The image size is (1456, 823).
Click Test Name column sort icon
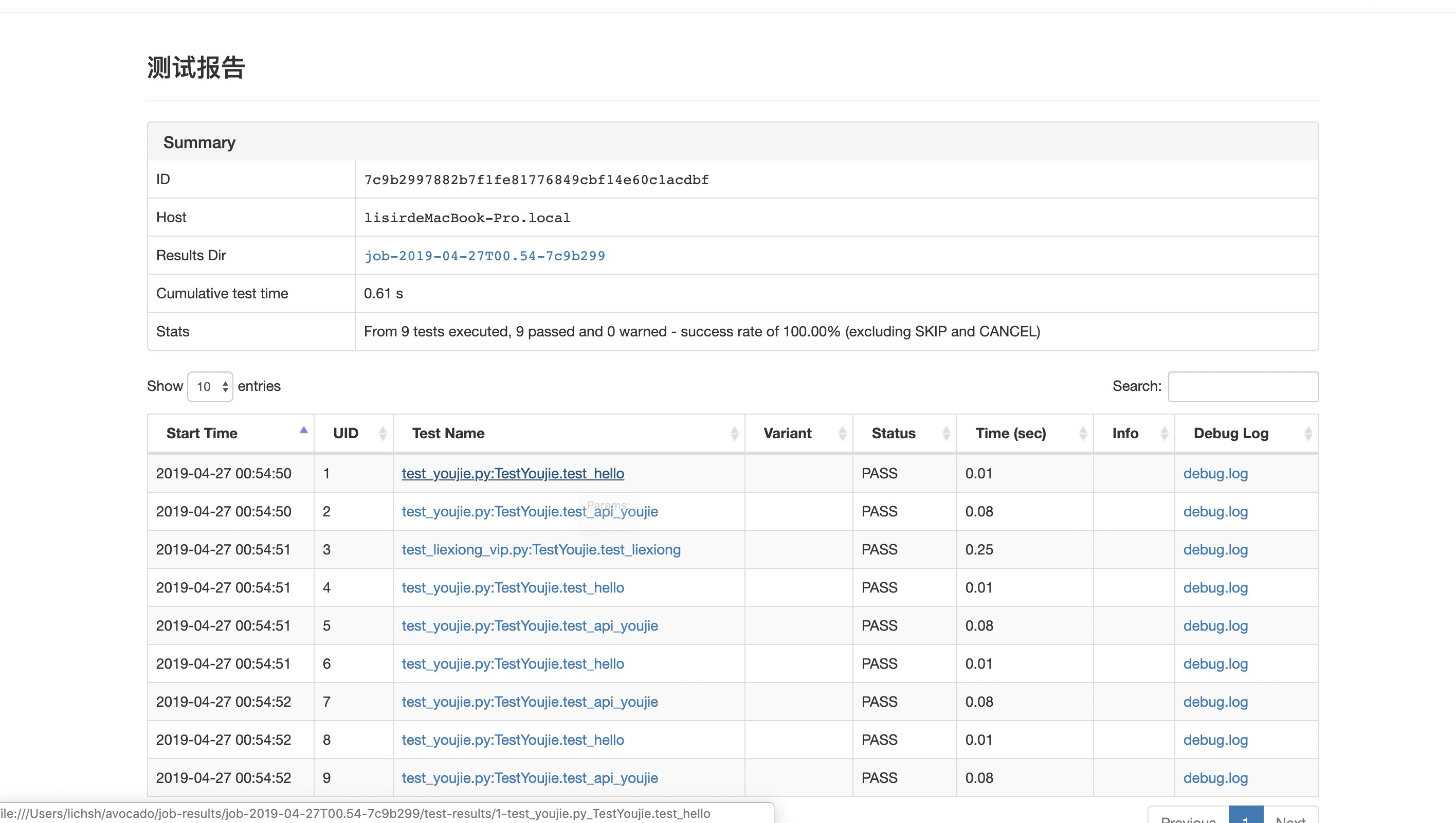734,434
